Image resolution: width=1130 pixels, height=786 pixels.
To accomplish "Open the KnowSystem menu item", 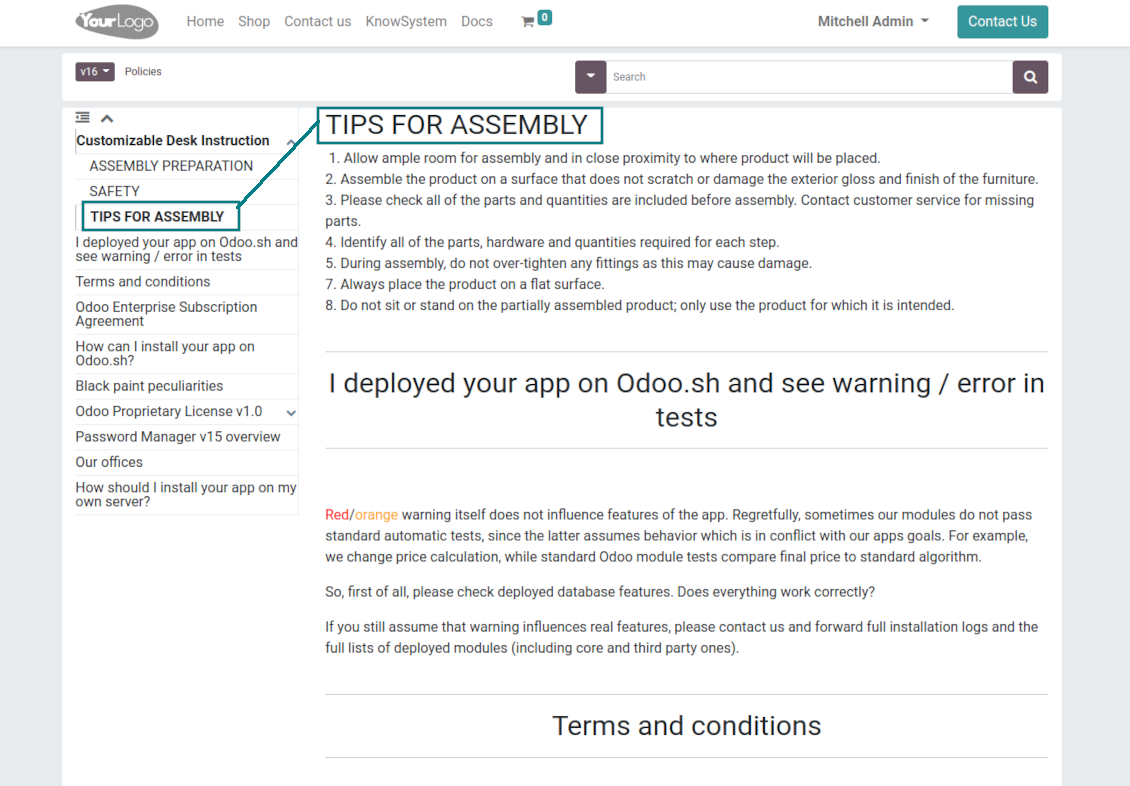I will pos(406,22).
